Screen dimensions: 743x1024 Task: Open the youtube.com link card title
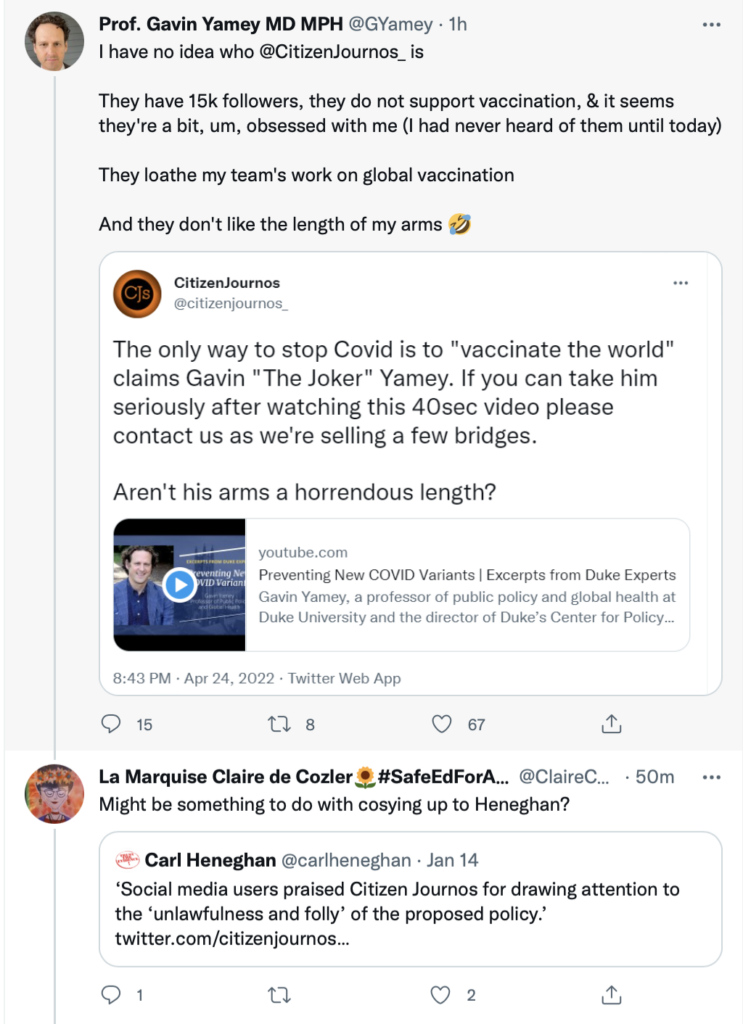[467, 575]
